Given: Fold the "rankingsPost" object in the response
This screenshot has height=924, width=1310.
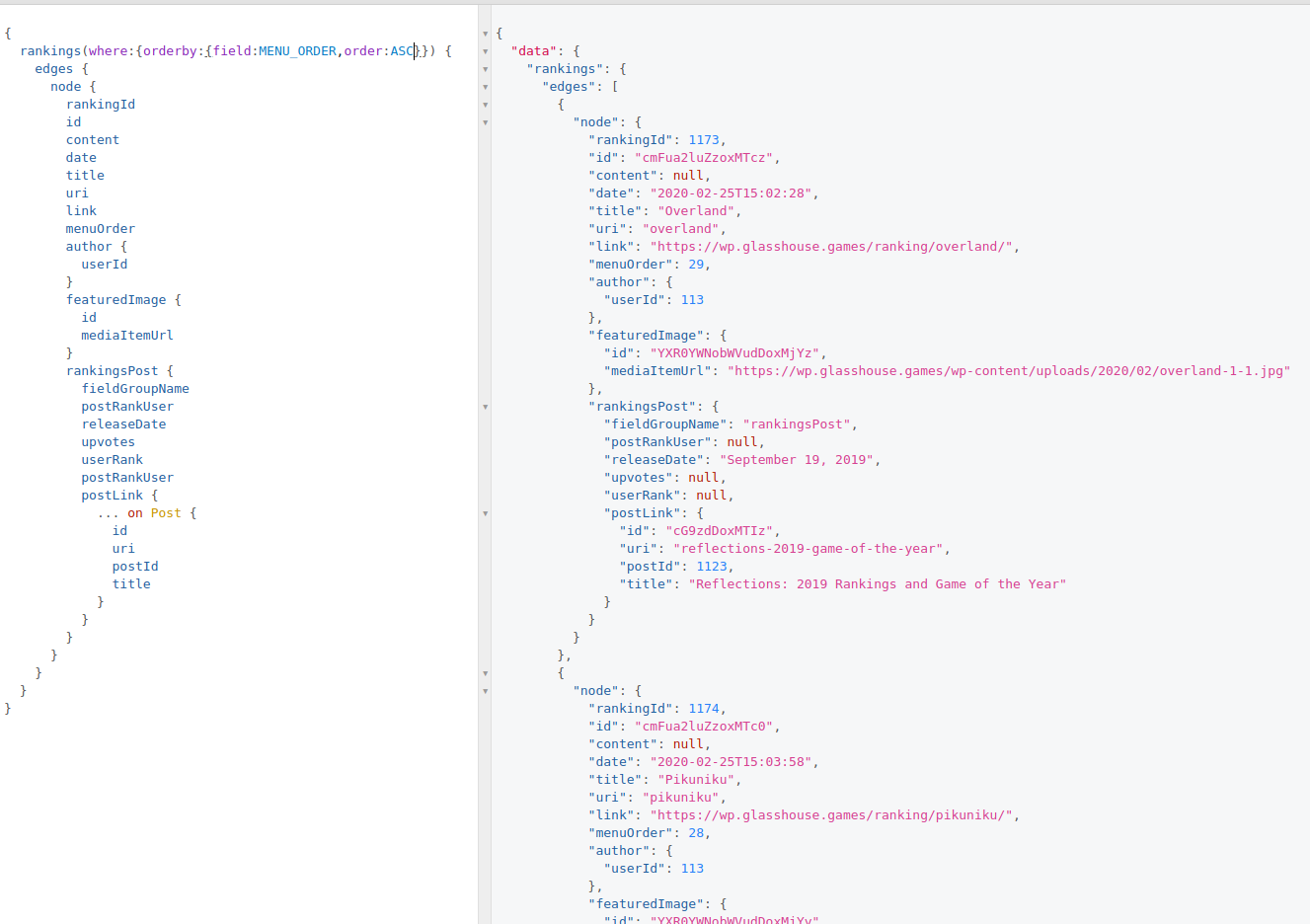Looking at the screenshot, I should coord(486,407).
